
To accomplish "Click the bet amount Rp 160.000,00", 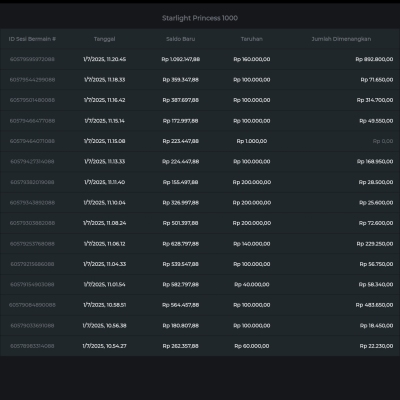I will 252,59.
